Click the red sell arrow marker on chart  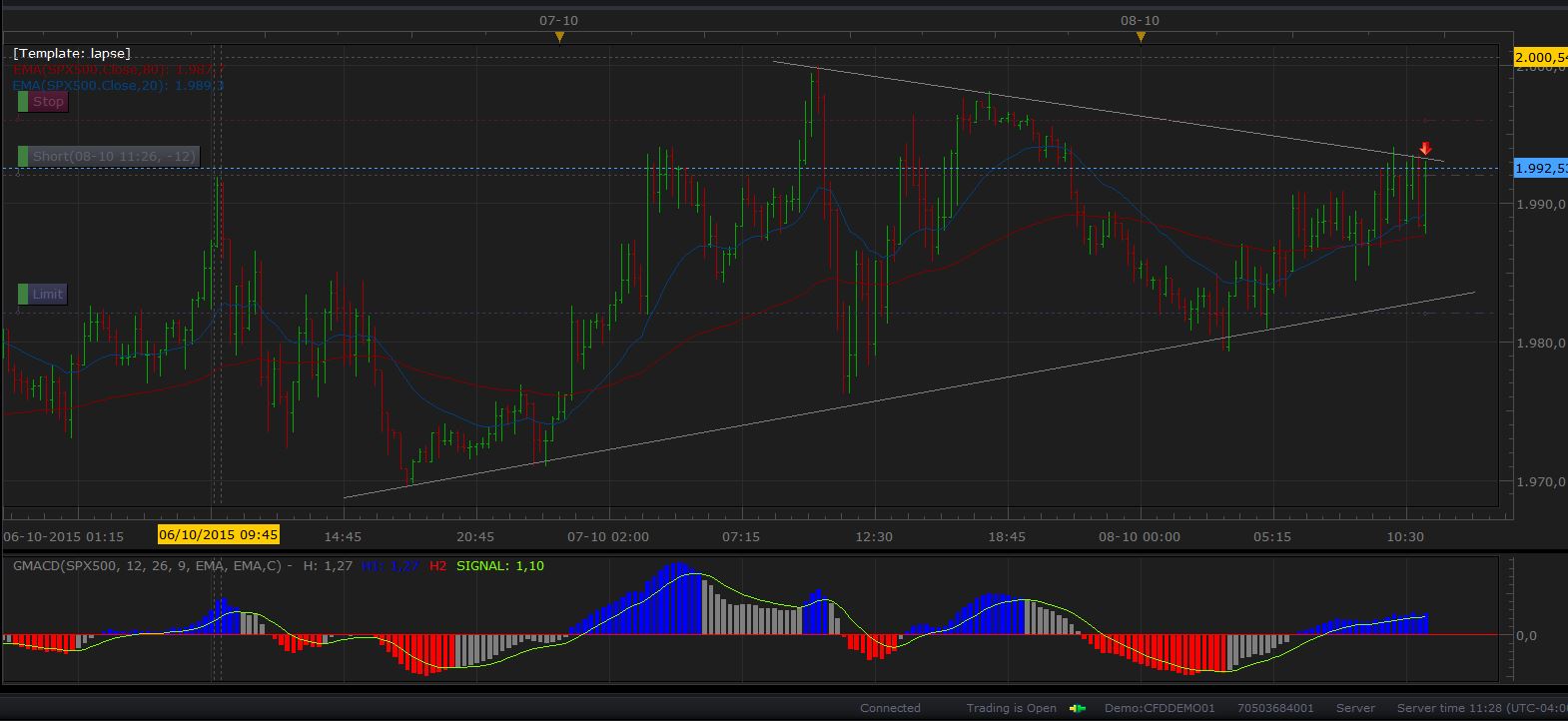pos(1425,149)
